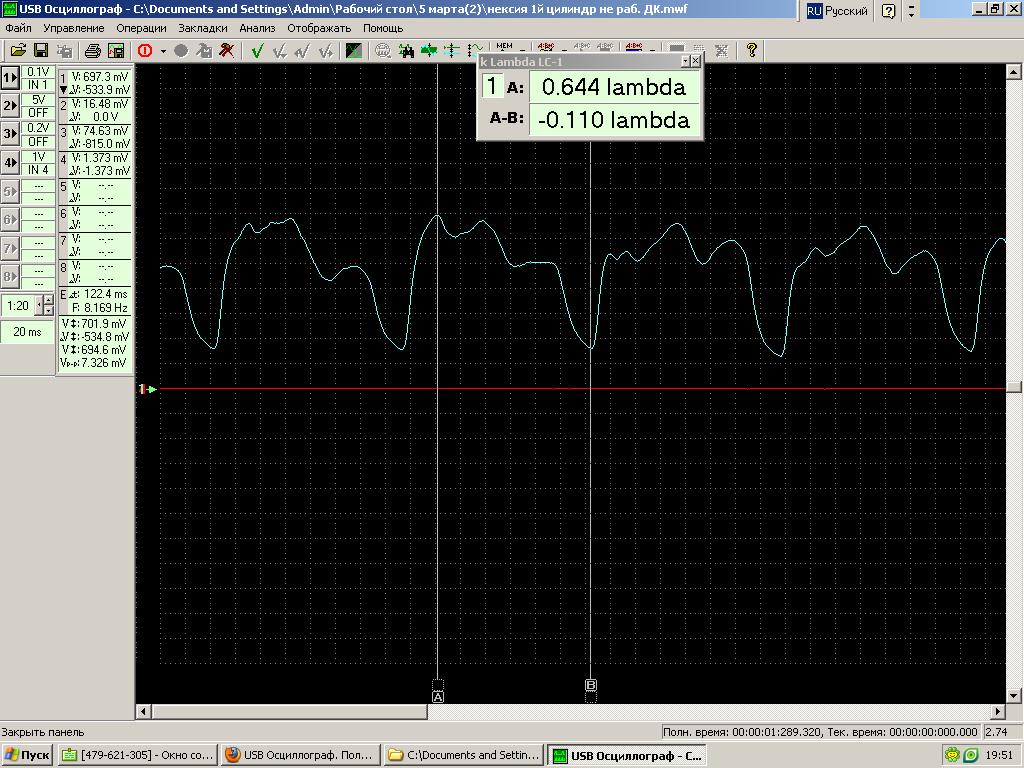Screen dimensions: 1024x768
Task: Open channel 3 voltage range 0.2V selector
Action: [38, 128]
